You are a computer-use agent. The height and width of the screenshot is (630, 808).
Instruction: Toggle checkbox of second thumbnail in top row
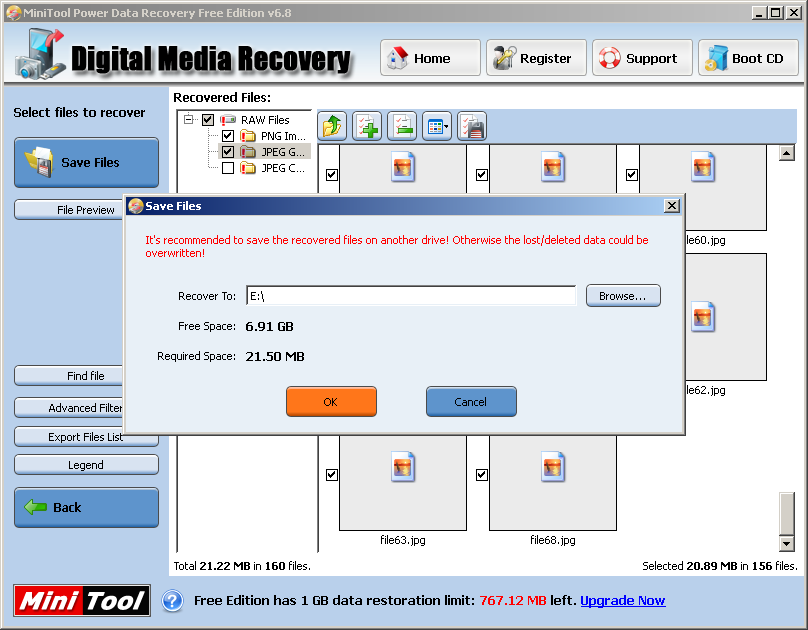point(482,175)
